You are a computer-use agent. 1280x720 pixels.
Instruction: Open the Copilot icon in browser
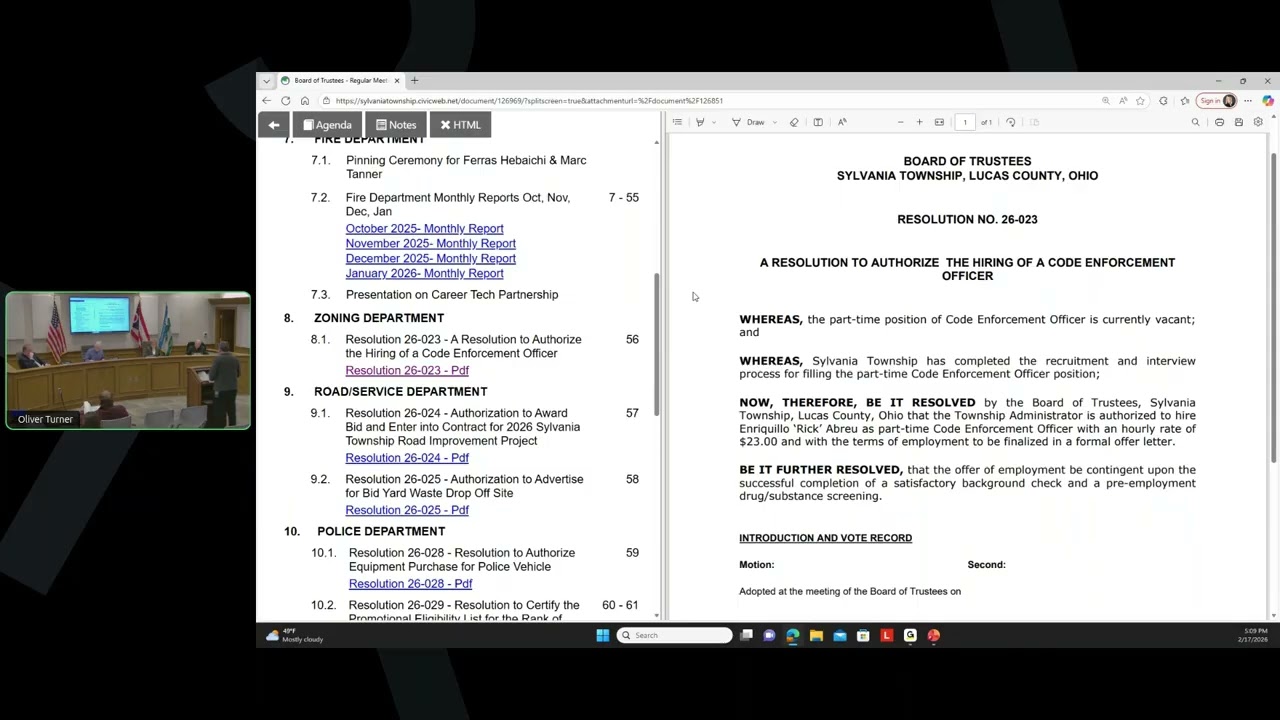point(1268,101)
